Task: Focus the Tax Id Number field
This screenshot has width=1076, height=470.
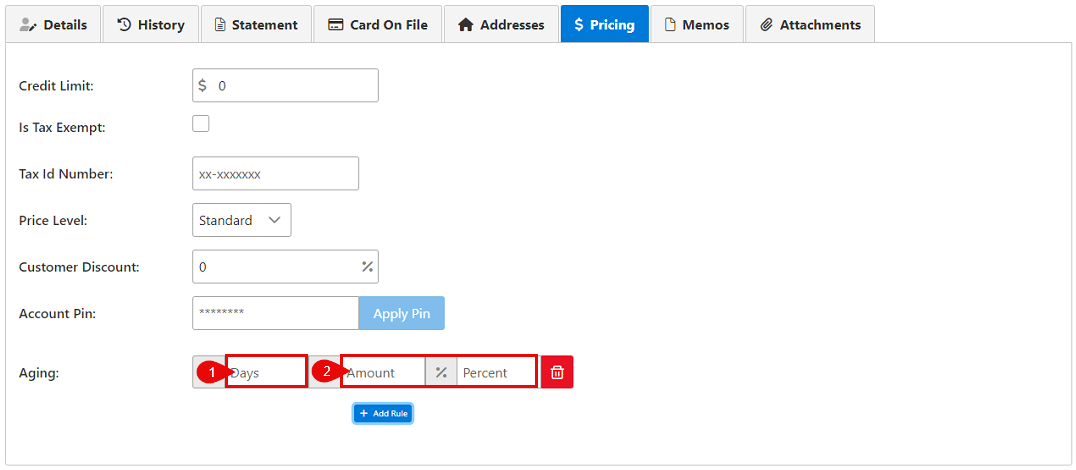Action: [275, 173]
